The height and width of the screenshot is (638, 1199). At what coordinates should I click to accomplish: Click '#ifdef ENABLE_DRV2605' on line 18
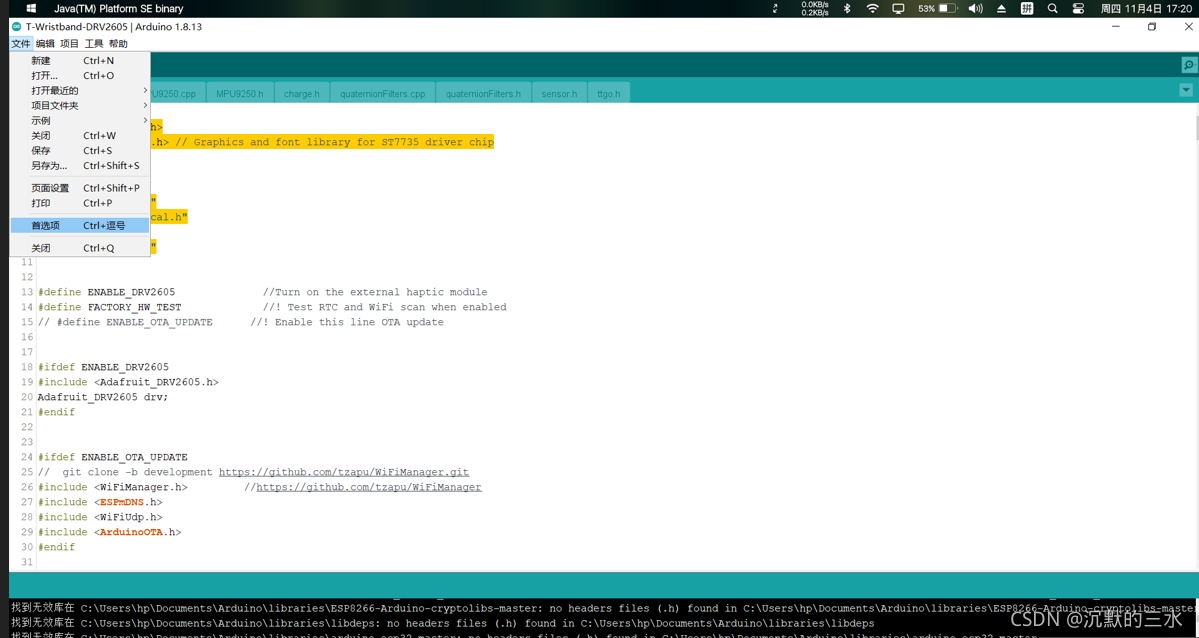coord(103,367)
